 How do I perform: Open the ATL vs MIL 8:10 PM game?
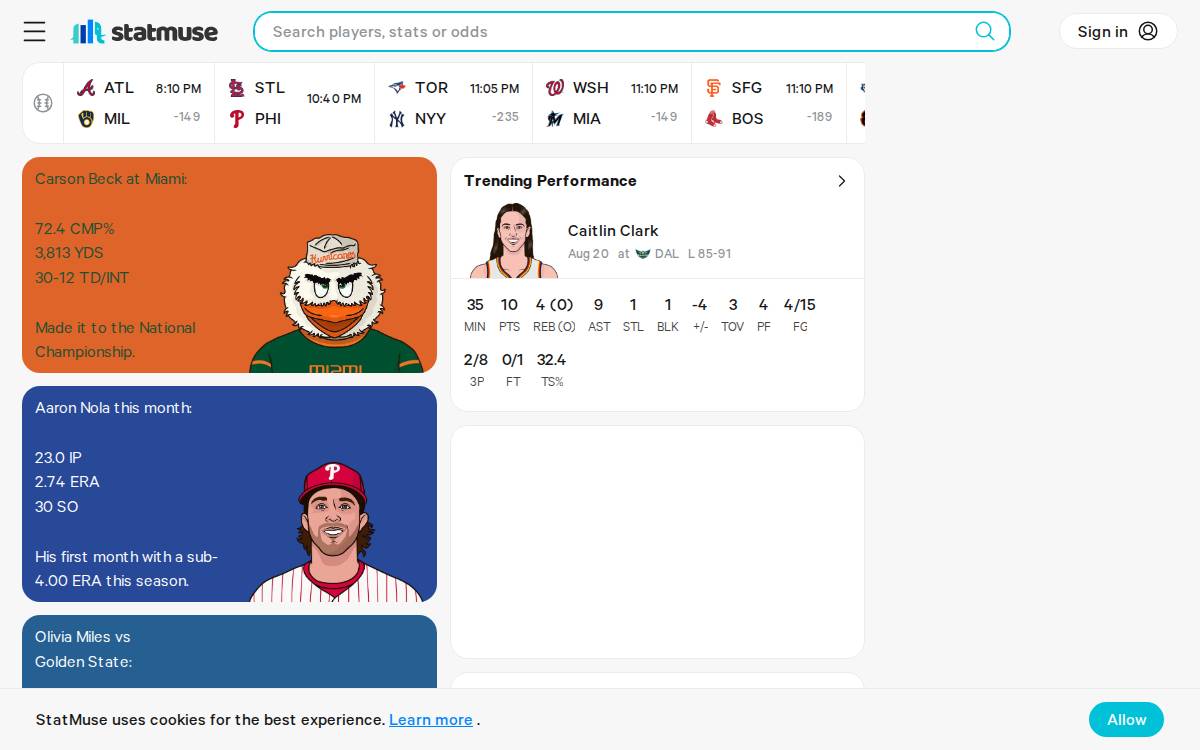point(139,103)
